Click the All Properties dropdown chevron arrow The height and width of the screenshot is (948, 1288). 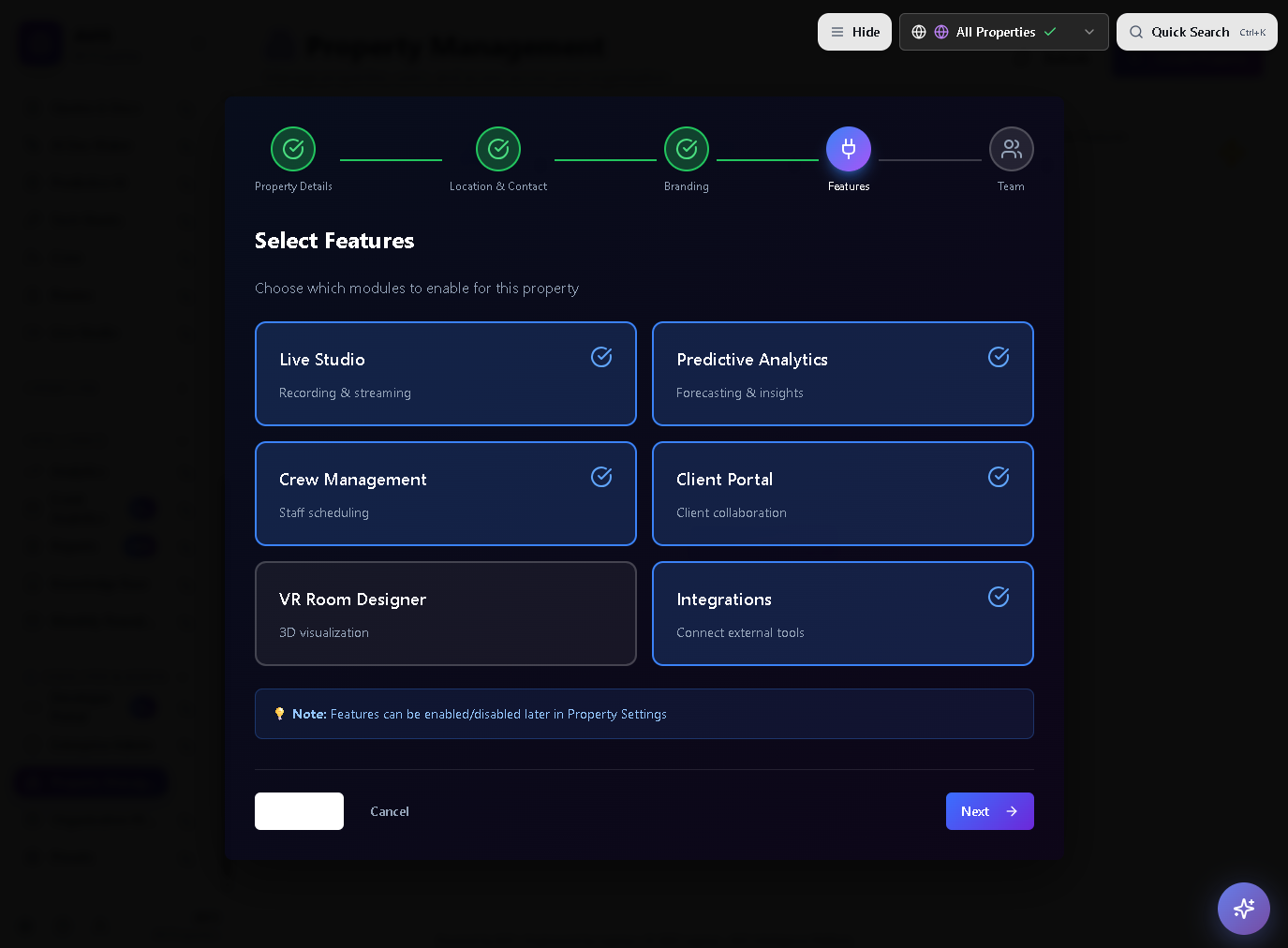pos(1089,32)
